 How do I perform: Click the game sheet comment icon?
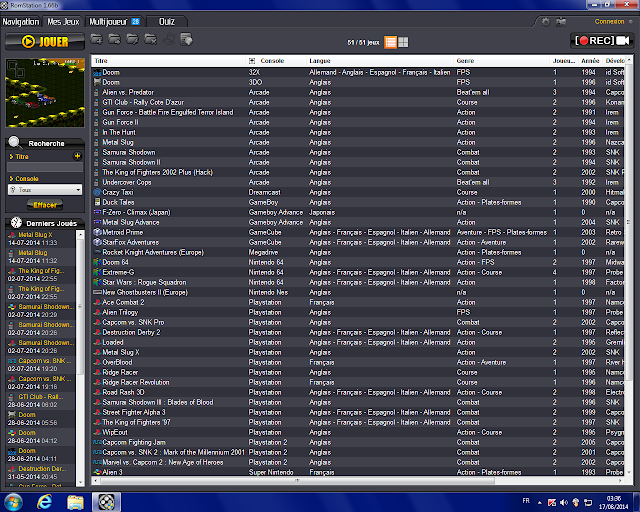pos(186,39)
